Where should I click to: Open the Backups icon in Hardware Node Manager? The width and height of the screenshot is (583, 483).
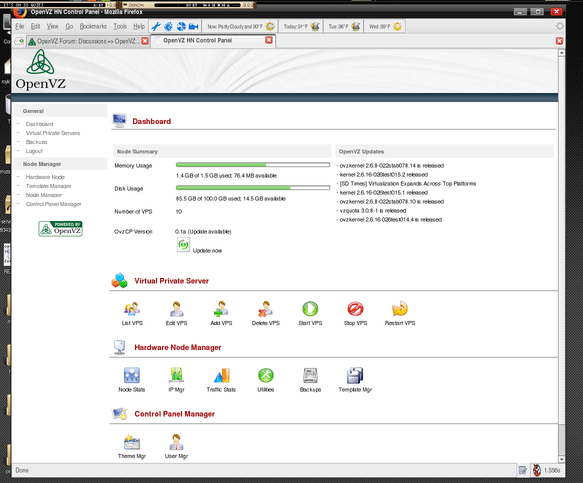click(x=310, y=376)
